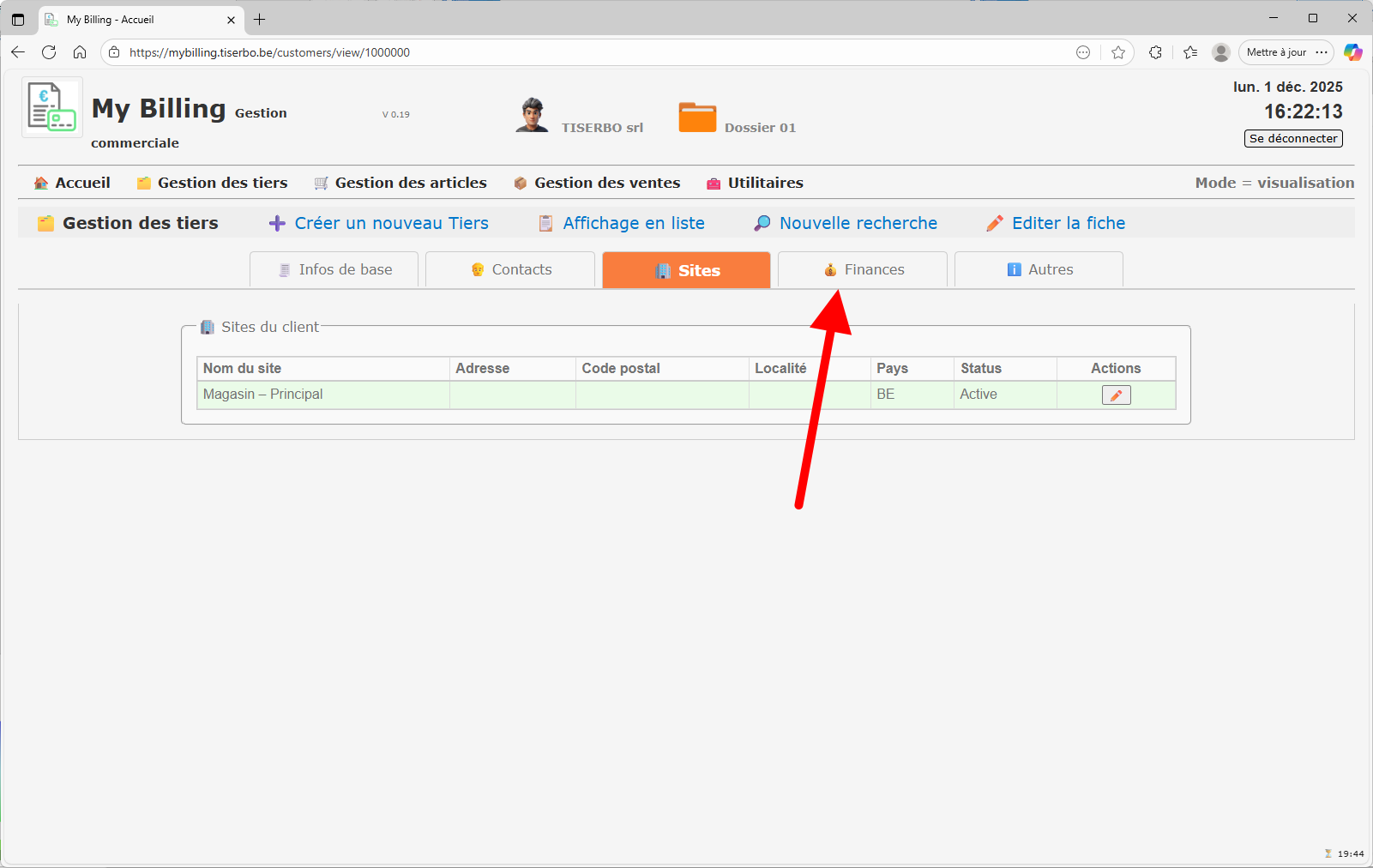
Task: Select the Infos de base tab
Action: 334,269
